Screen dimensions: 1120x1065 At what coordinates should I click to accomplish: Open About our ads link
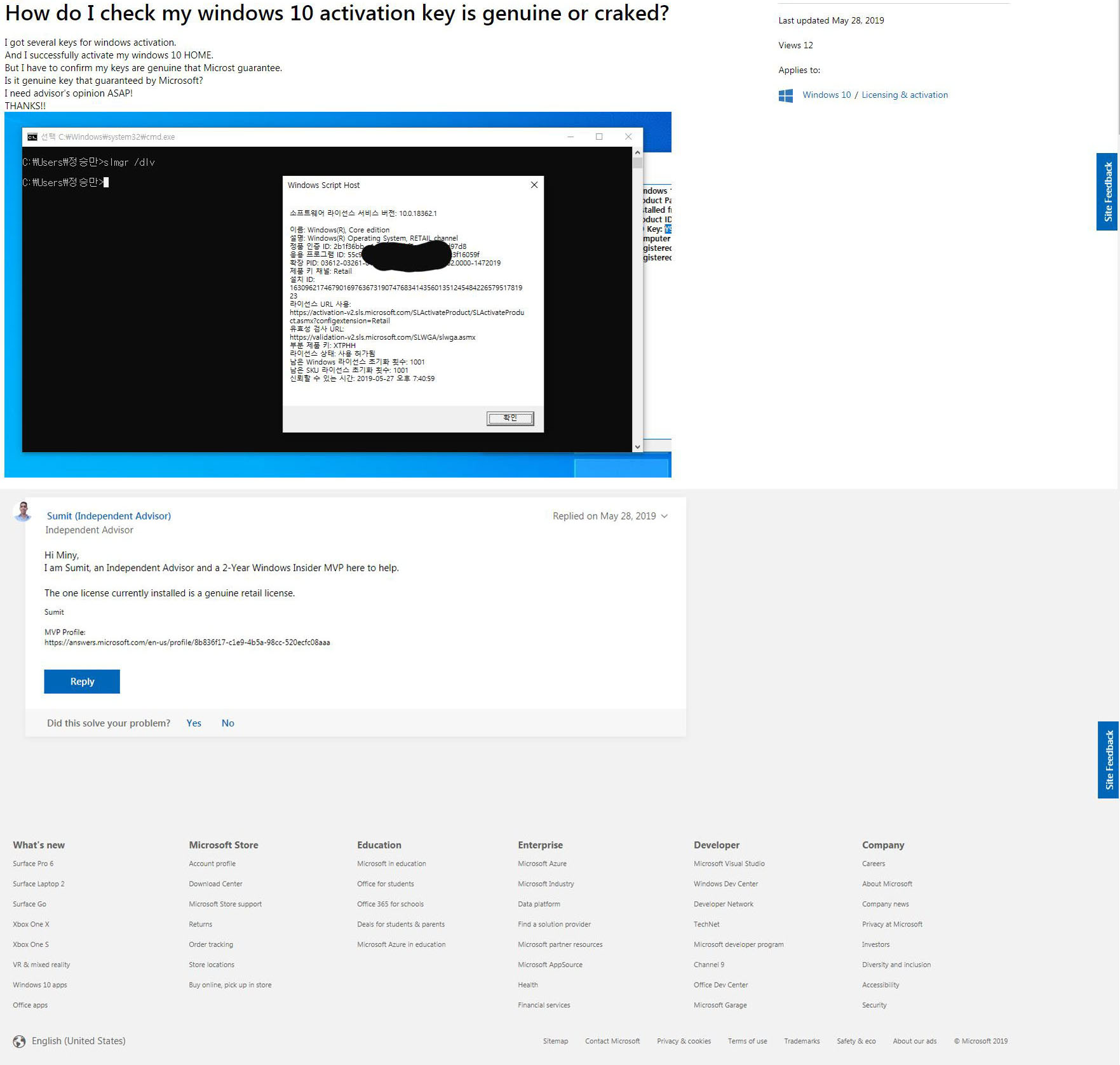pos(914,1042)
